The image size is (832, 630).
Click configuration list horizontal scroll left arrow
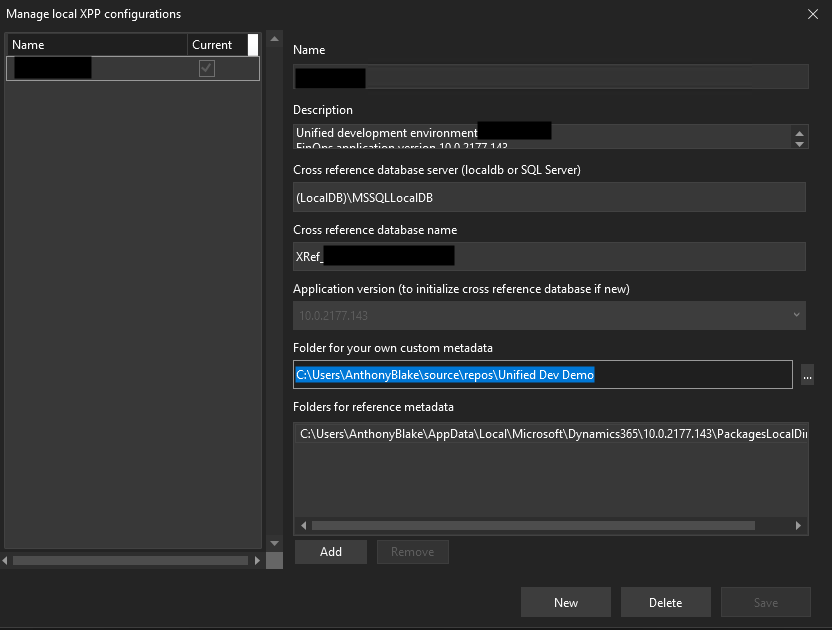coord(5,560)
